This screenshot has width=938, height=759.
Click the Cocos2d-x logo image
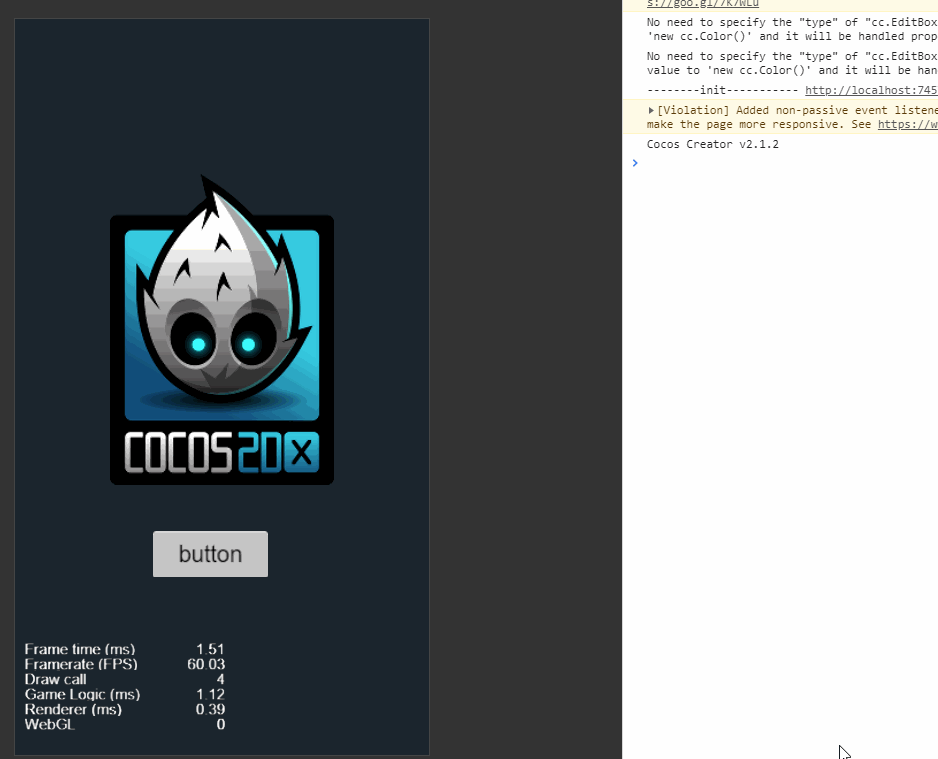pos(222,330)
